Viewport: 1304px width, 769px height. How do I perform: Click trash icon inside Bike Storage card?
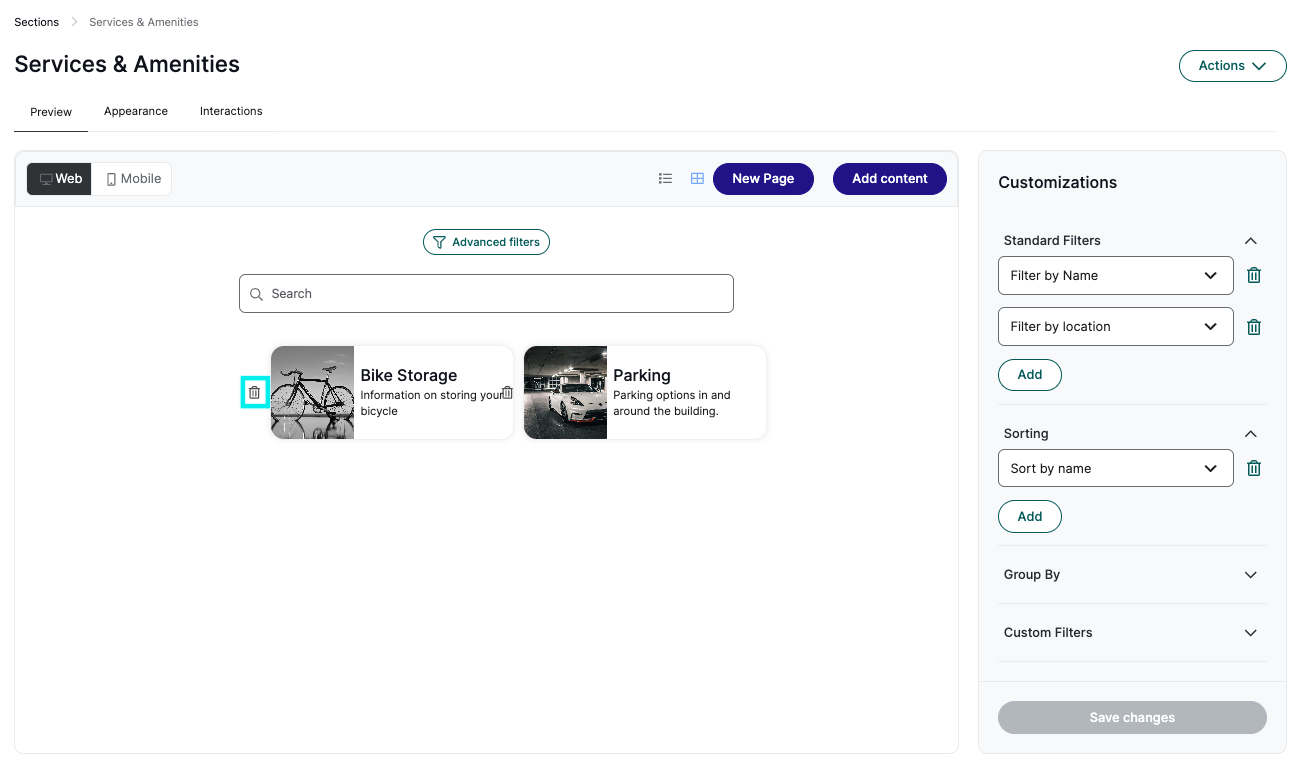(507, 393)
